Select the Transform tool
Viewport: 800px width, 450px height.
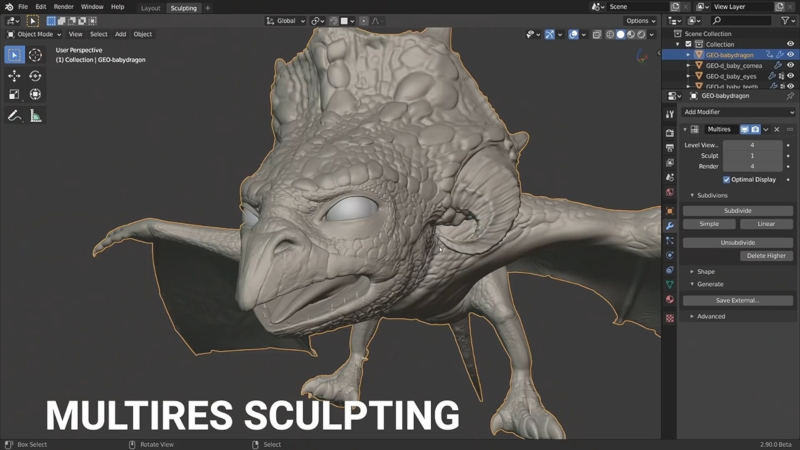pyautogui.click(x=35, y=94)
